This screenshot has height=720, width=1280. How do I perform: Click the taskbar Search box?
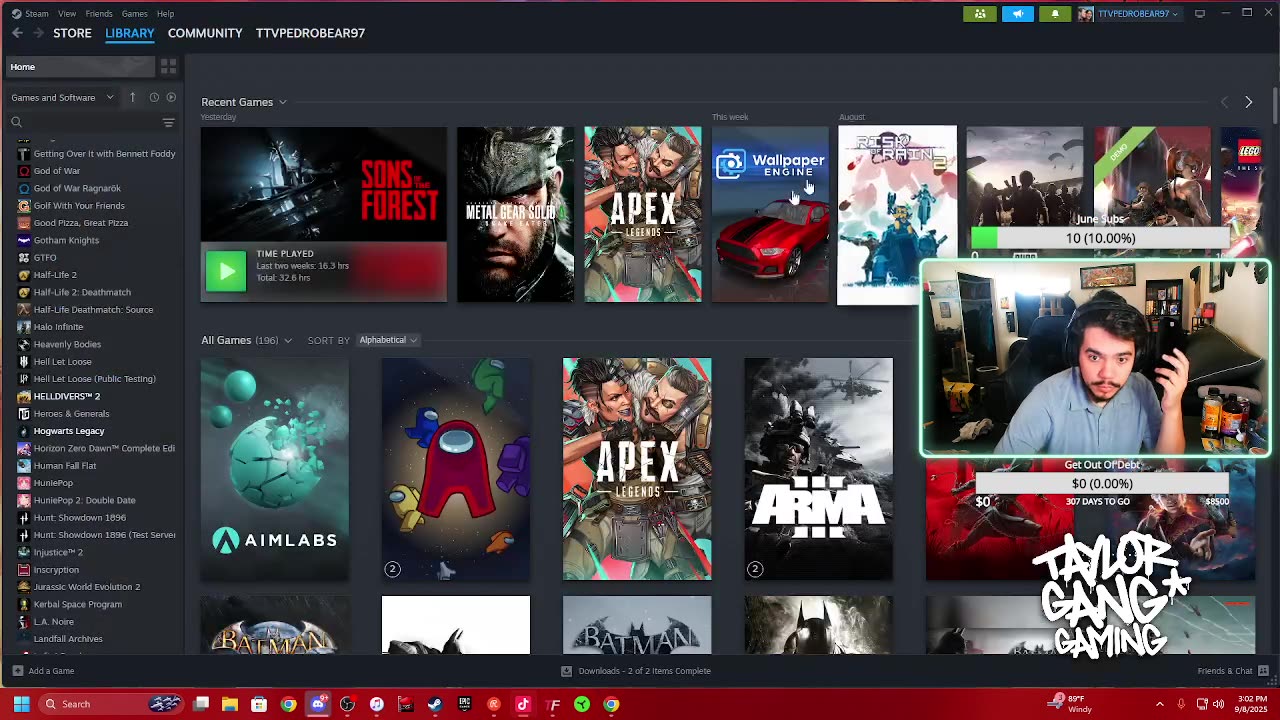(x=113, y=704)
